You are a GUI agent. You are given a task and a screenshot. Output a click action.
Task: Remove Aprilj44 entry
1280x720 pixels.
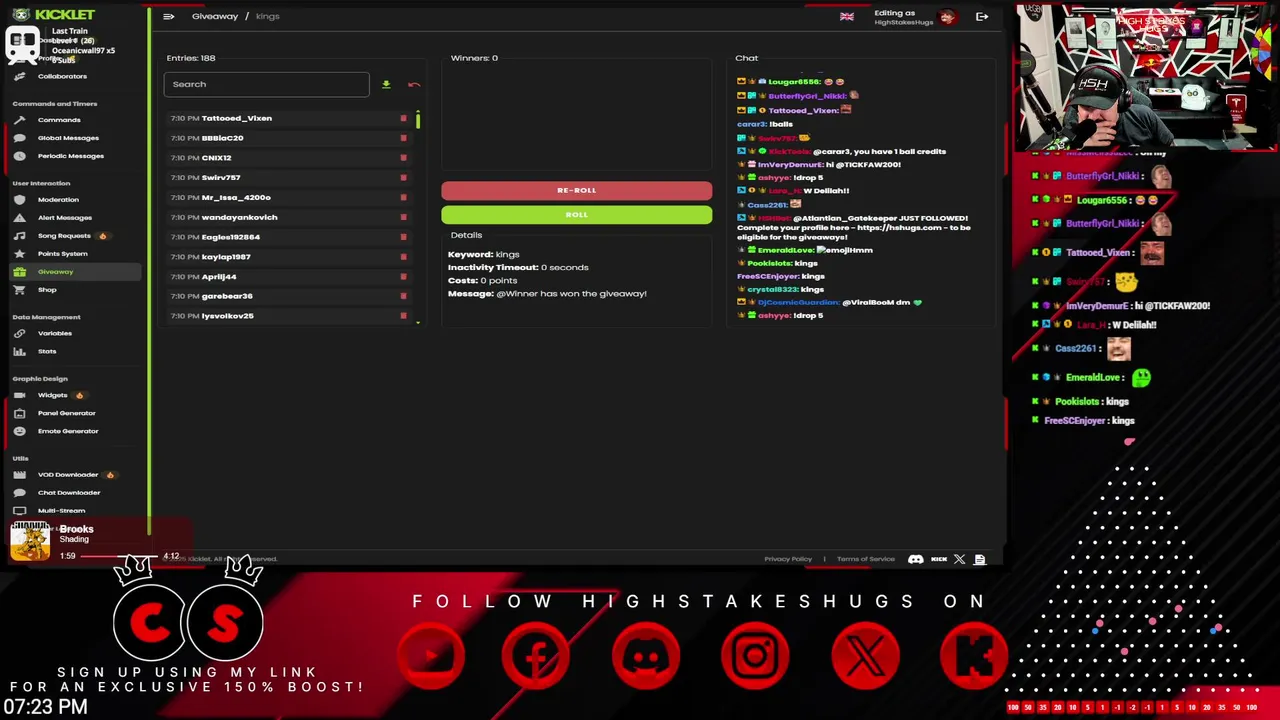403,277
